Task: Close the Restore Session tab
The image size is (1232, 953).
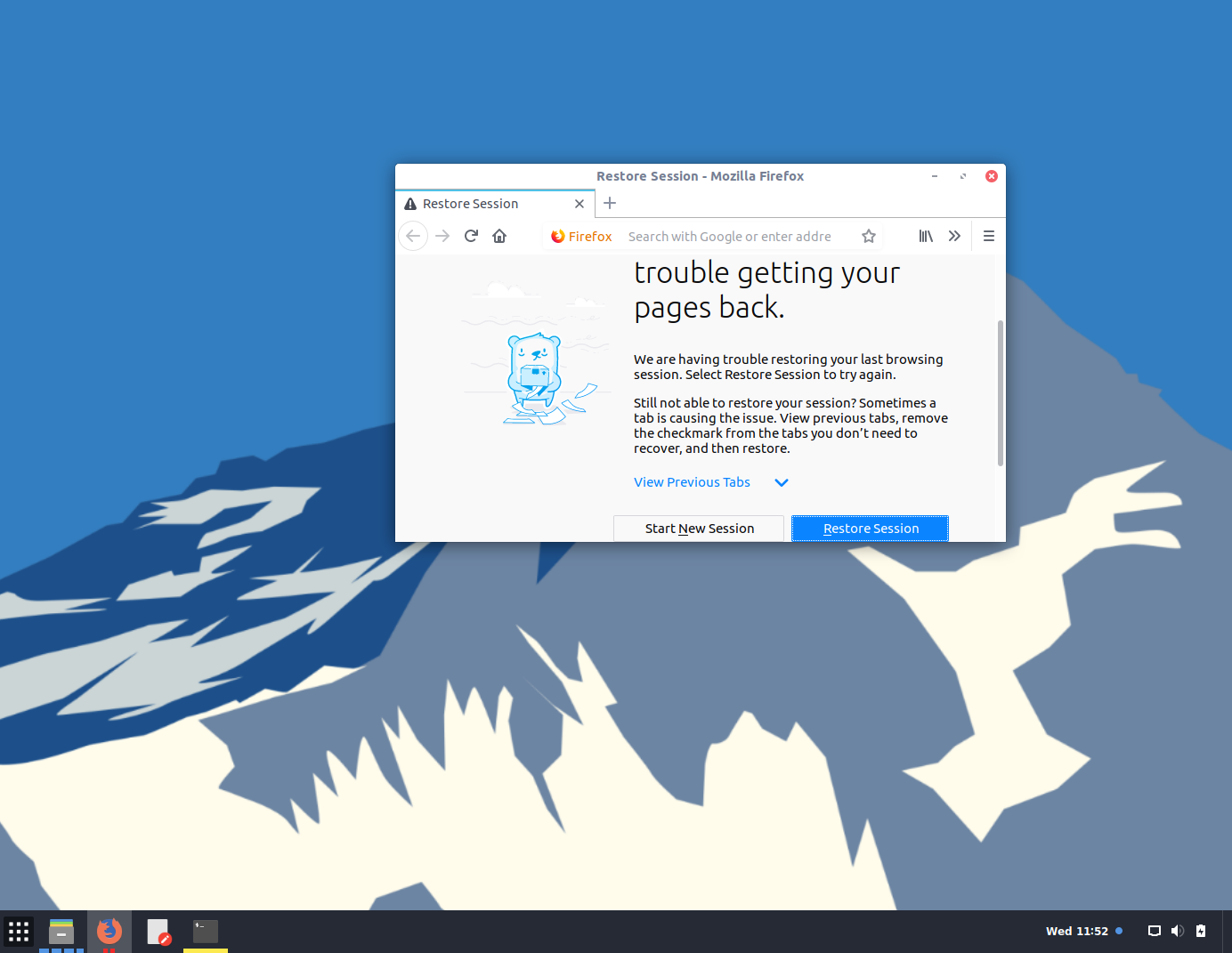Action: pos(580,204)
